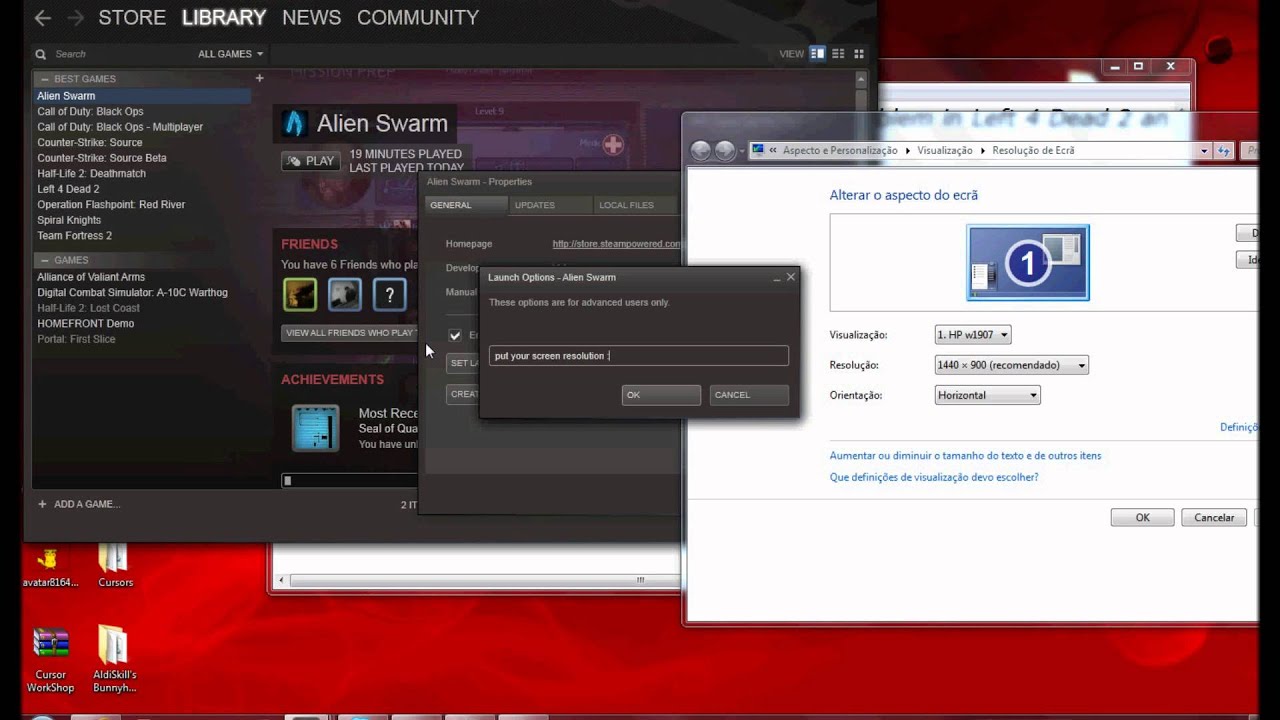The image size is (1280, 720).
Task: Switch to UPDATES tab in Properties
Action: 549,205
